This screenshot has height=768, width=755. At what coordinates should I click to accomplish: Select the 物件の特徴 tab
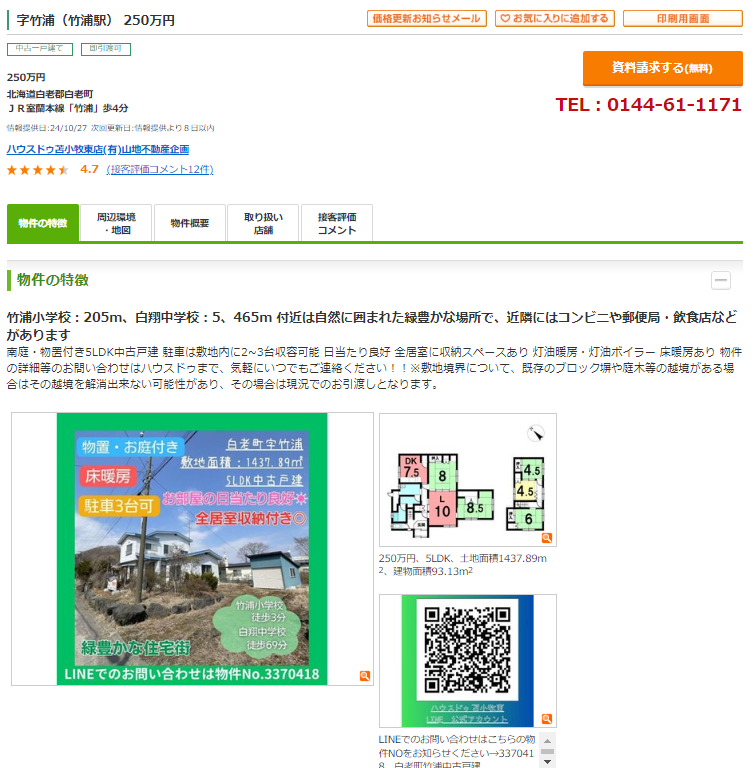point(43,223)
